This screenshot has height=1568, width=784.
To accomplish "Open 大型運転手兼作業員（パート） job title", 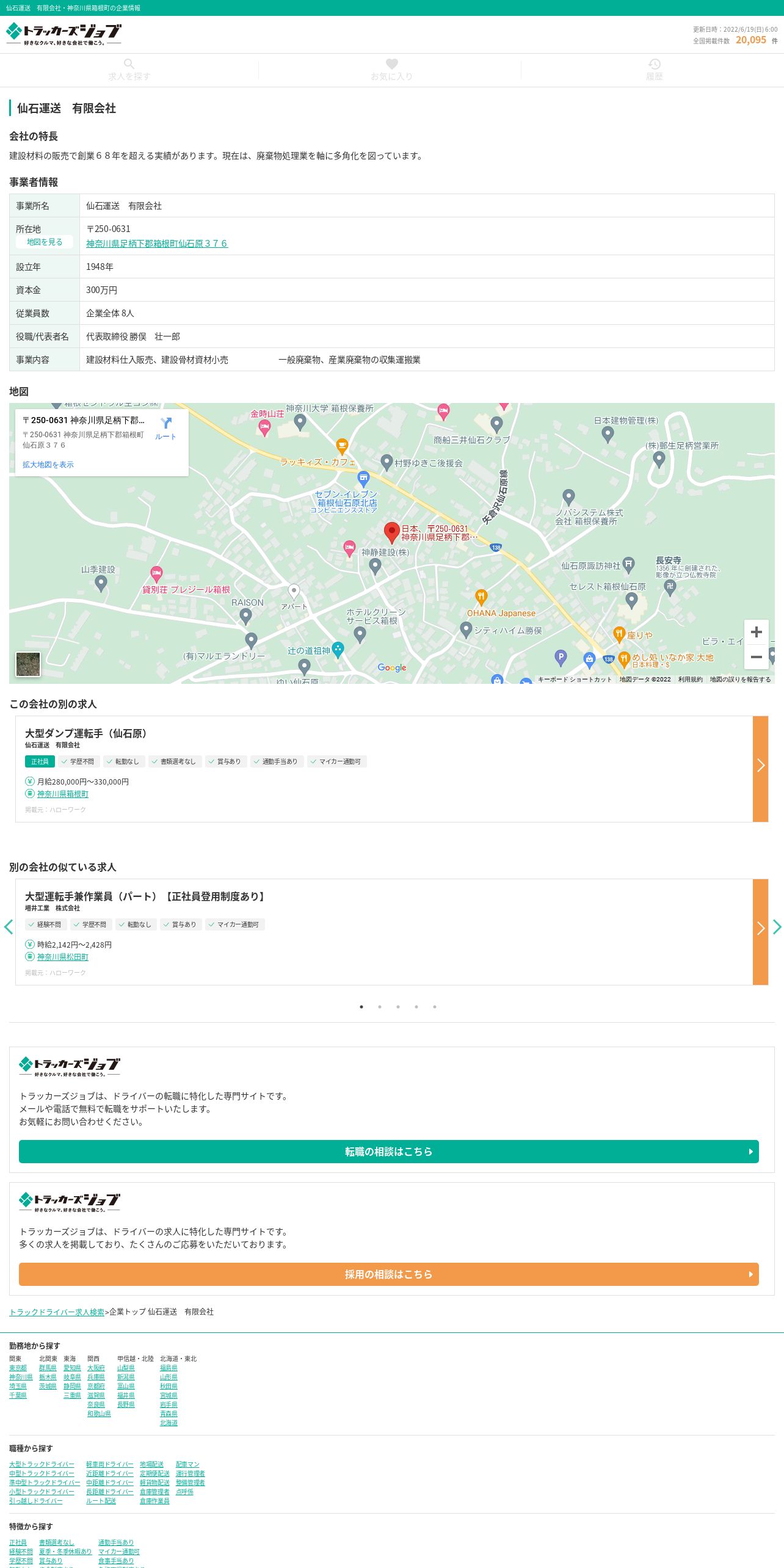I will 146,896.
